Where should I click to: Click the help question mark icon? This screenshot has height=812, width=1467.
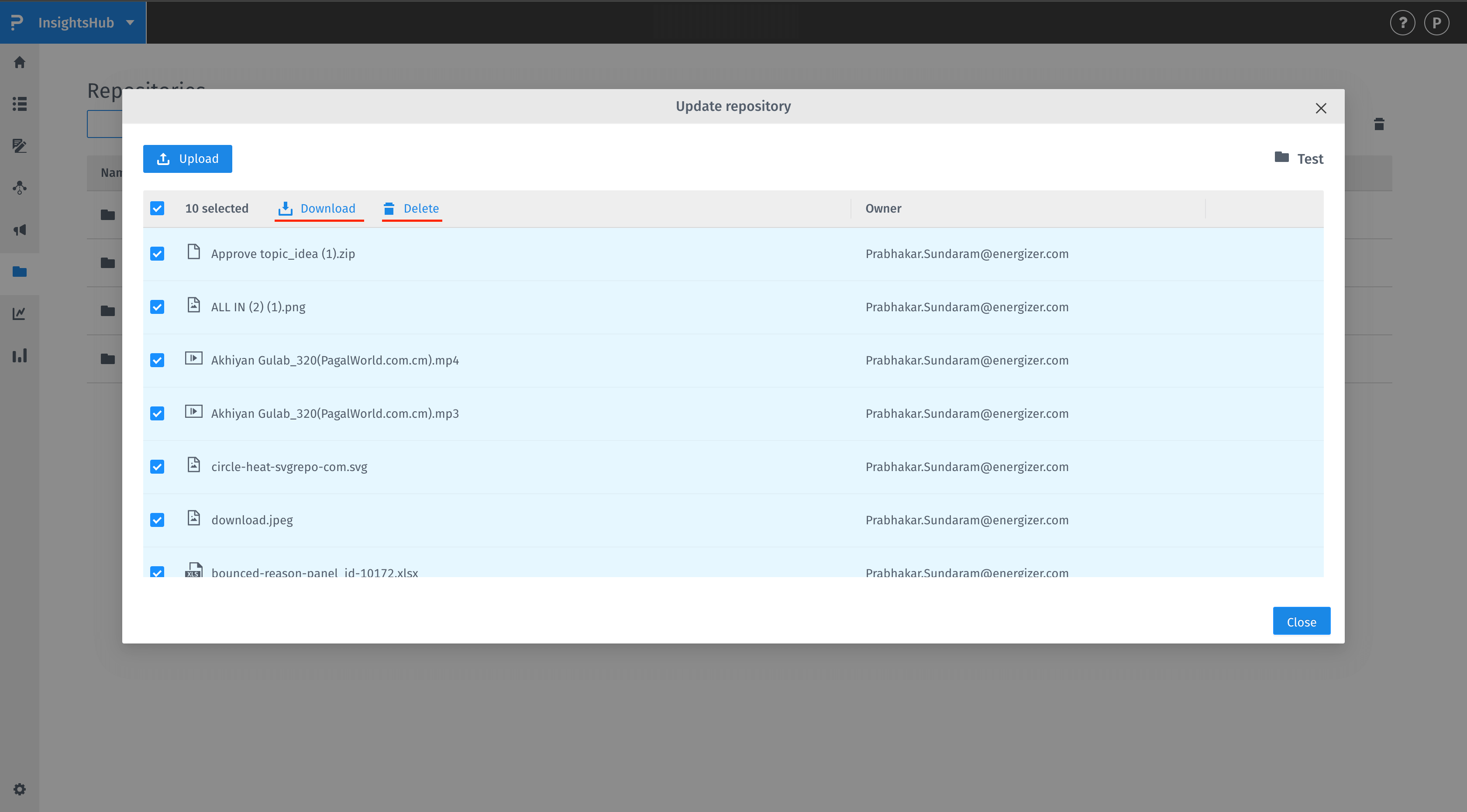point(1402,23)
